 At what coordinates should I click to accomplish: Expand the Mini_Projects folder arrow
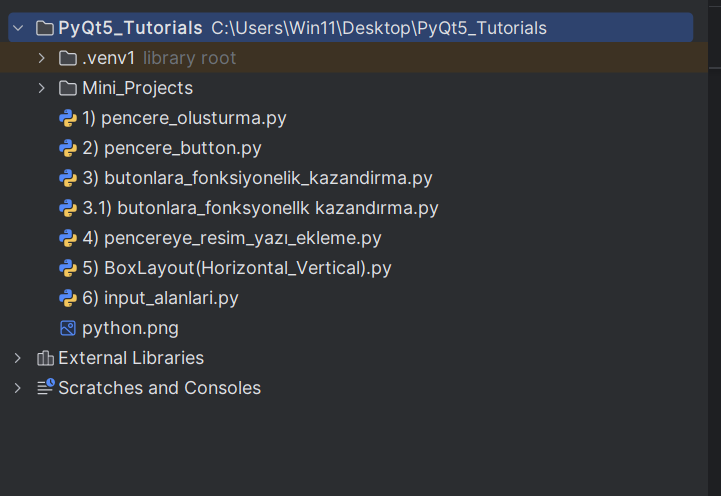(x=41, y=88)
